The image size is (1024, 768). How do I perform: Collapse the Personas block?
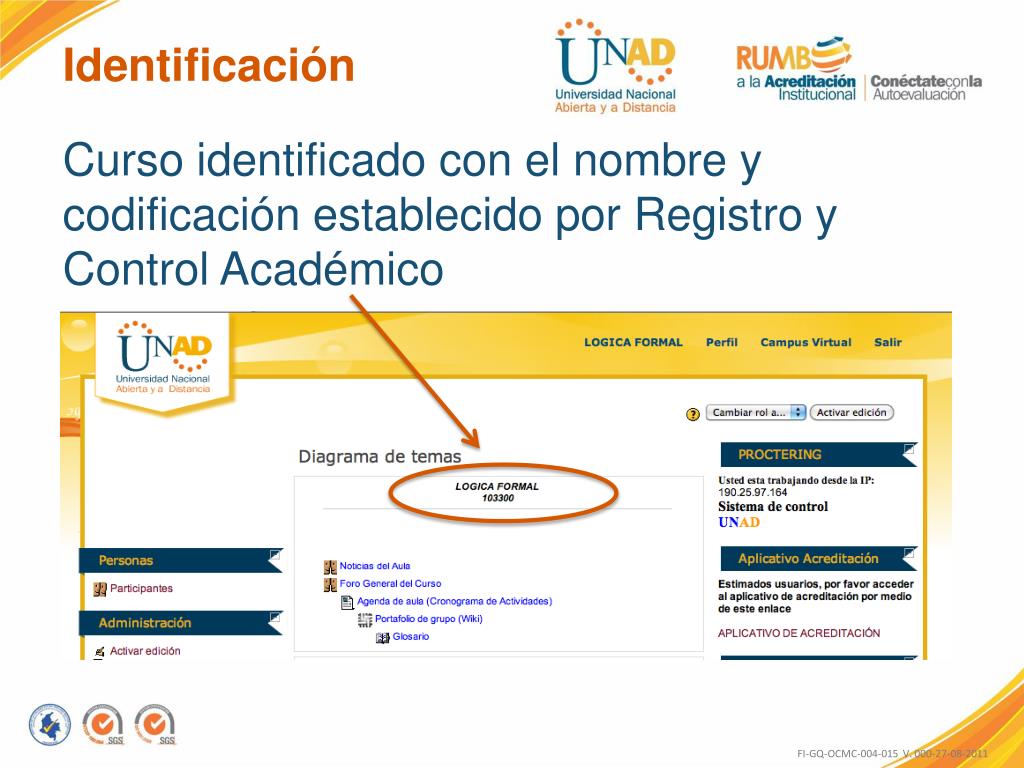276,554
